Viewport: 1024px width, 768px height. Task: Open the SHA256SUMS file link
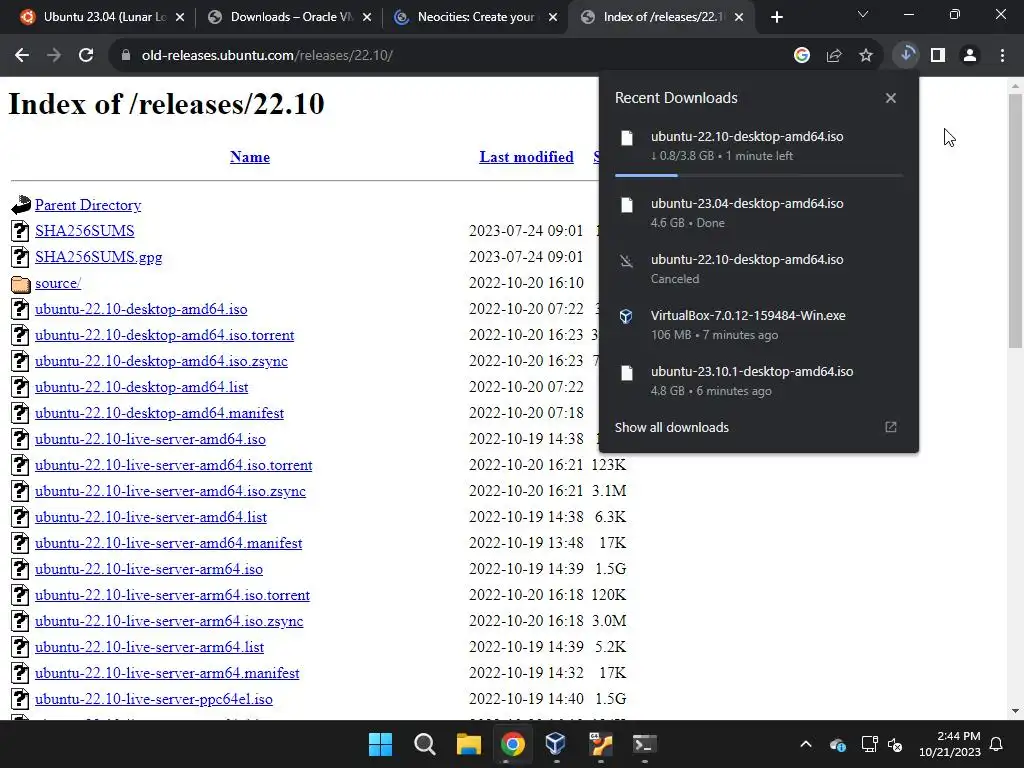[x=84, y=231]
